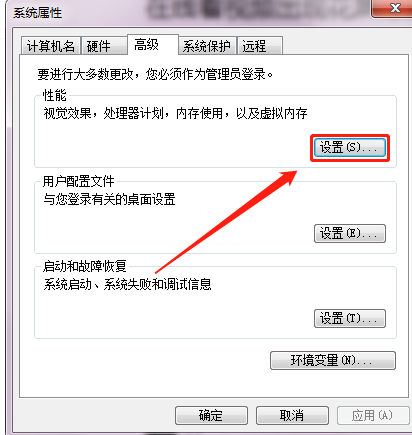Viewport: 412px width, 435px height.
Task: Open performance 设置(S) button
Action: coord(350,147)
